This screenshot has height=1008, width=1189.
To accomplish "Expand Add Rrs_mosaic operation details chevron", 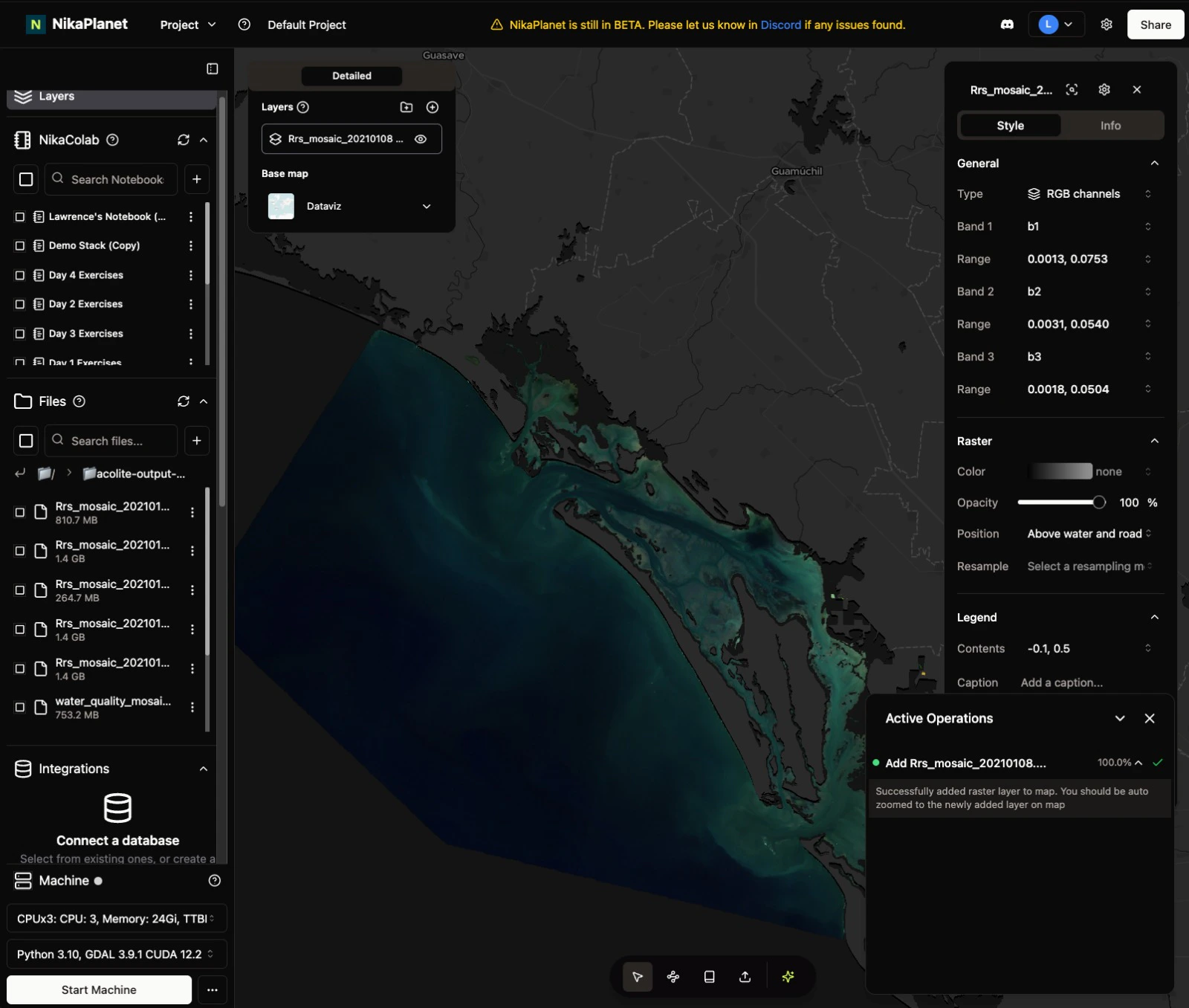I will point(1138,763).
